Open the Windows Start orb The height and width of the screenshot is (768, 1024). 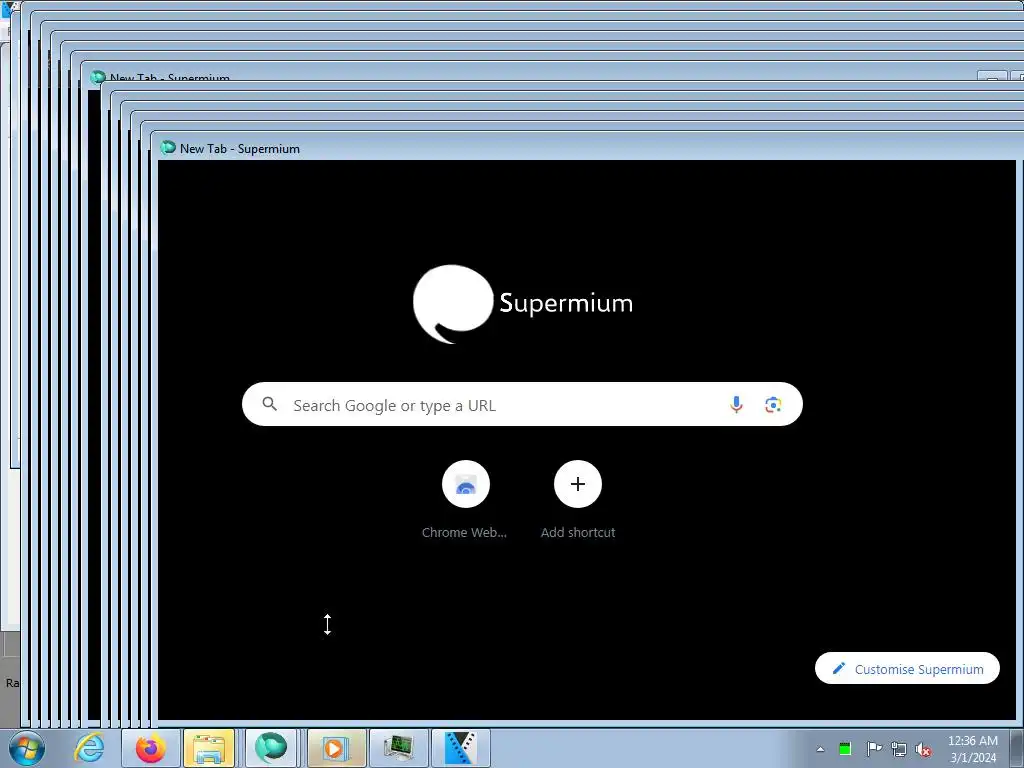26,748
